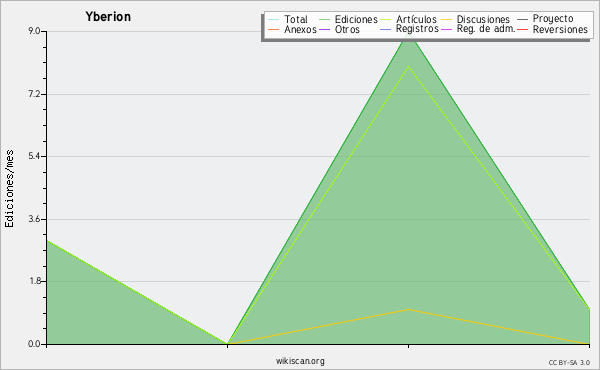
Task: Click the Proyecto legend entry
Action: pyautogui.click(x=553, y=19)
